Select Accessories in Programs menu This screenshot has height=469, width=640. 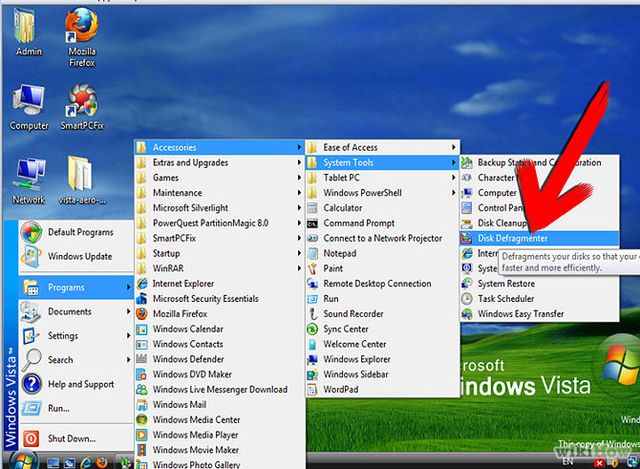tap(220, 147)
